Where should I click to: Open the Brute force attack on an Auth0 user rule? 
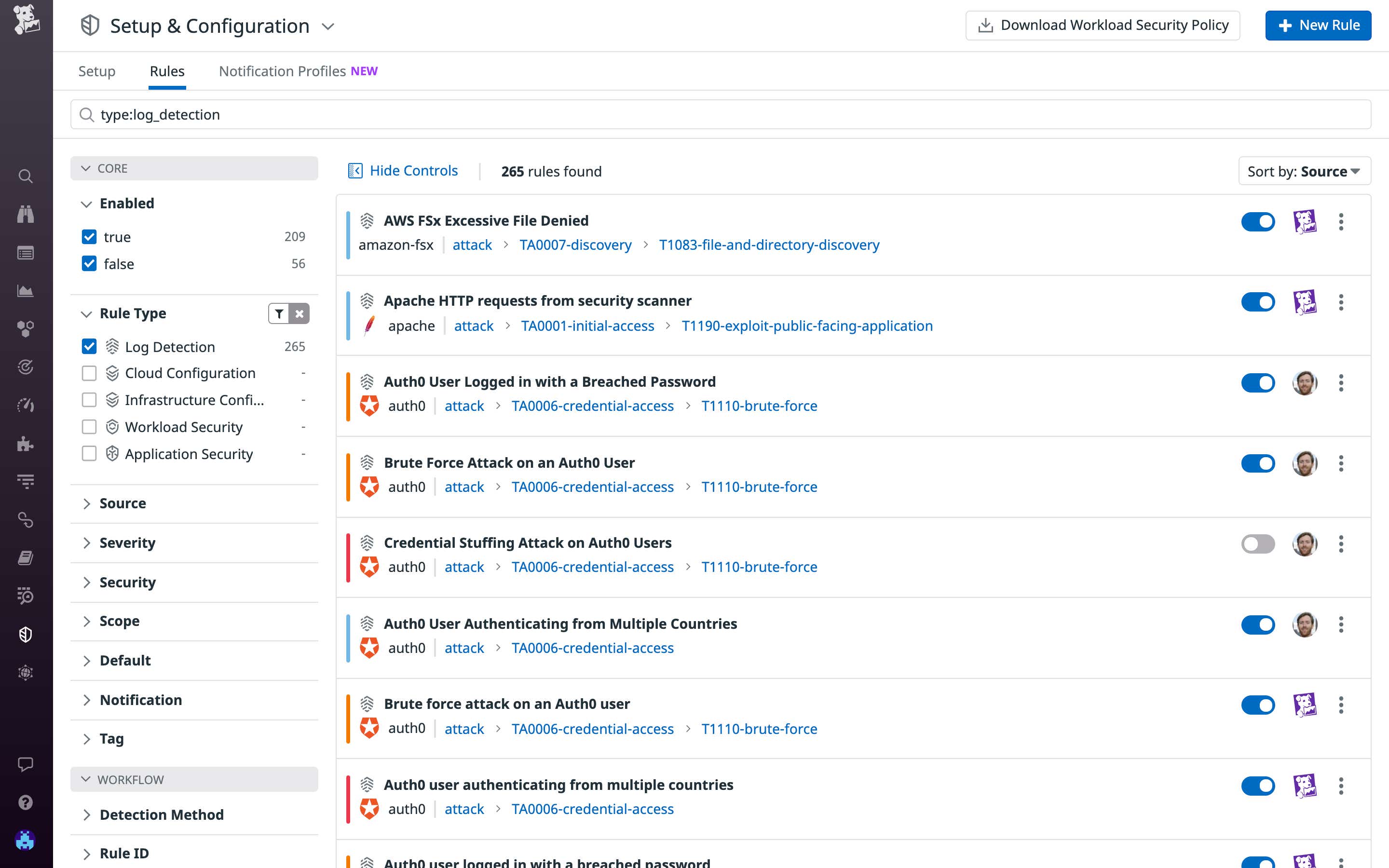507,704
